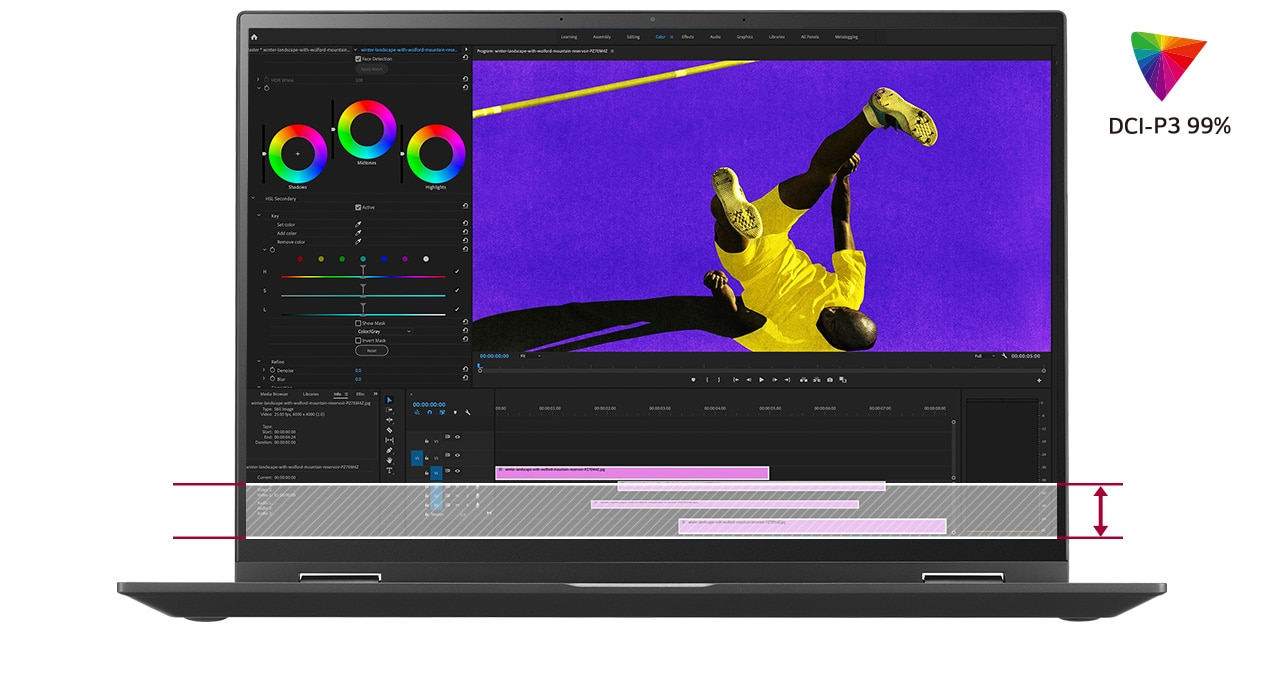
Task: Toggle the Invert Mask checkbox
Action: click(x=358, y=340)
